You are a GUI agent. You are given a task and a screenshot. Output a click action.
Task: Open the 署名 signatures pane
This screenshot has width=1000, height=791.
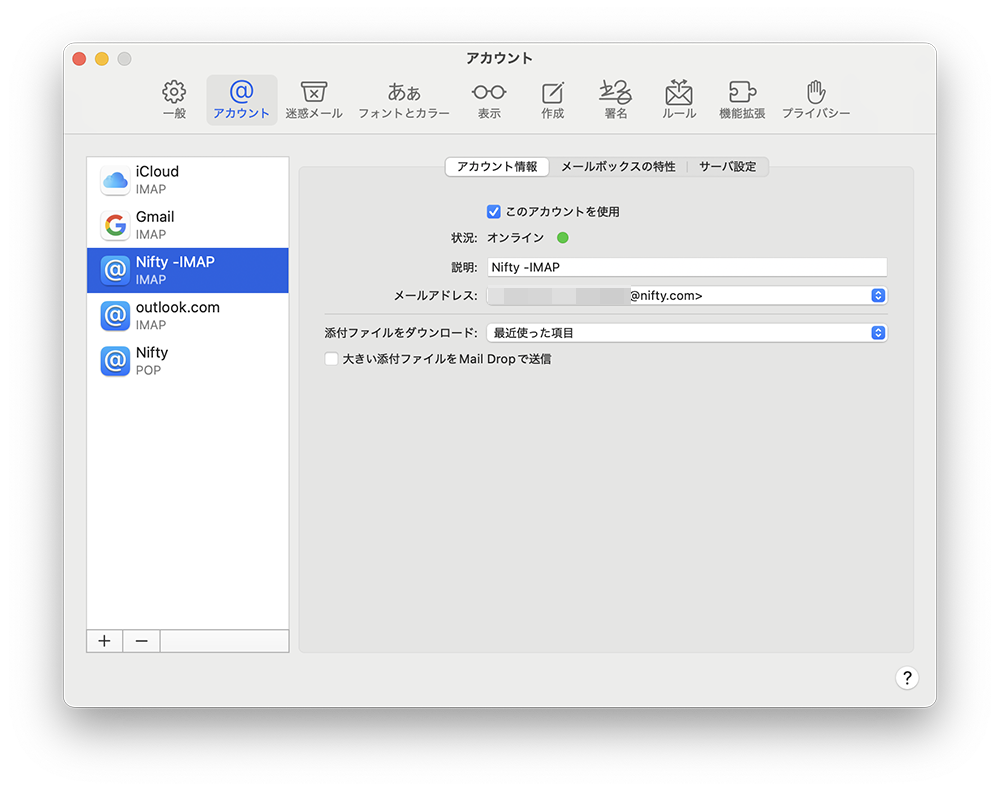click(x=616, y=100)
